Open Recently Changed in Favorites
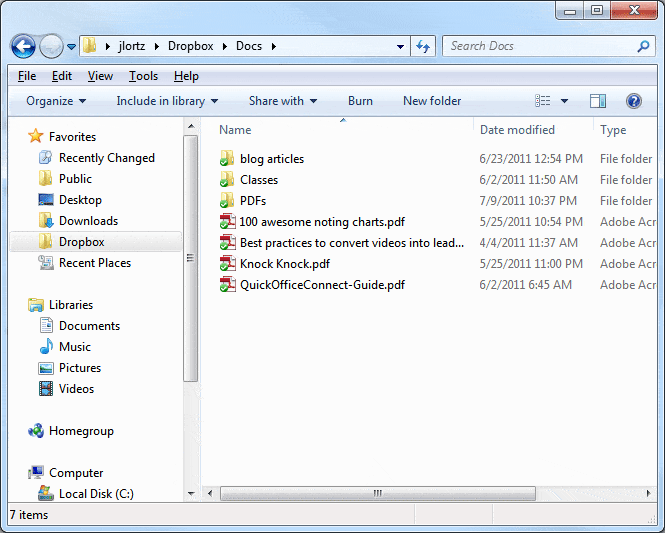Viewport: 665px width, 533px height. pyautogui.click(x=96, y=158)
